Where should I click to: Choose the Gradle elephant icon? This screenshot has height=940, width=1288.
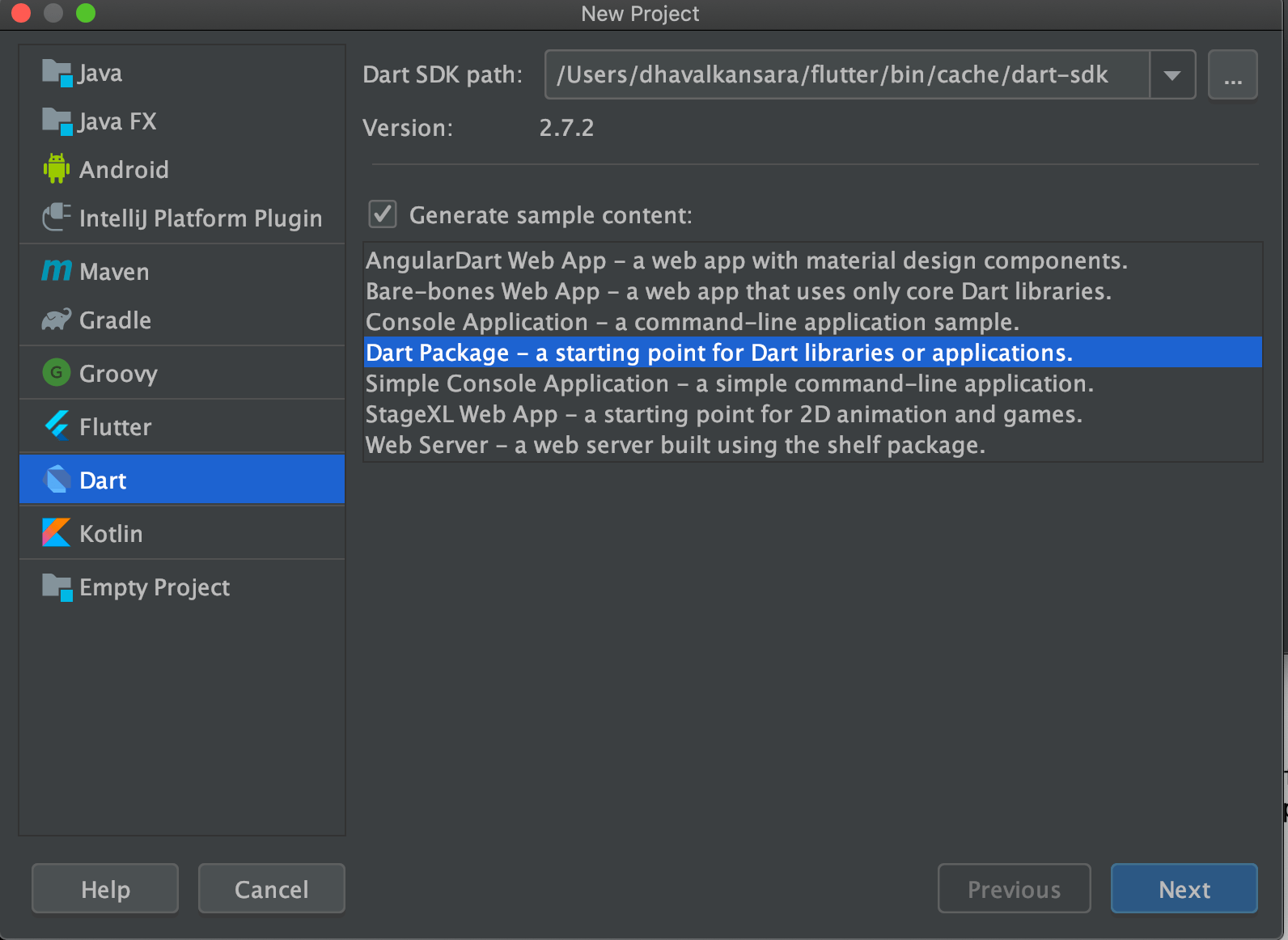click(x=57, y=320)
